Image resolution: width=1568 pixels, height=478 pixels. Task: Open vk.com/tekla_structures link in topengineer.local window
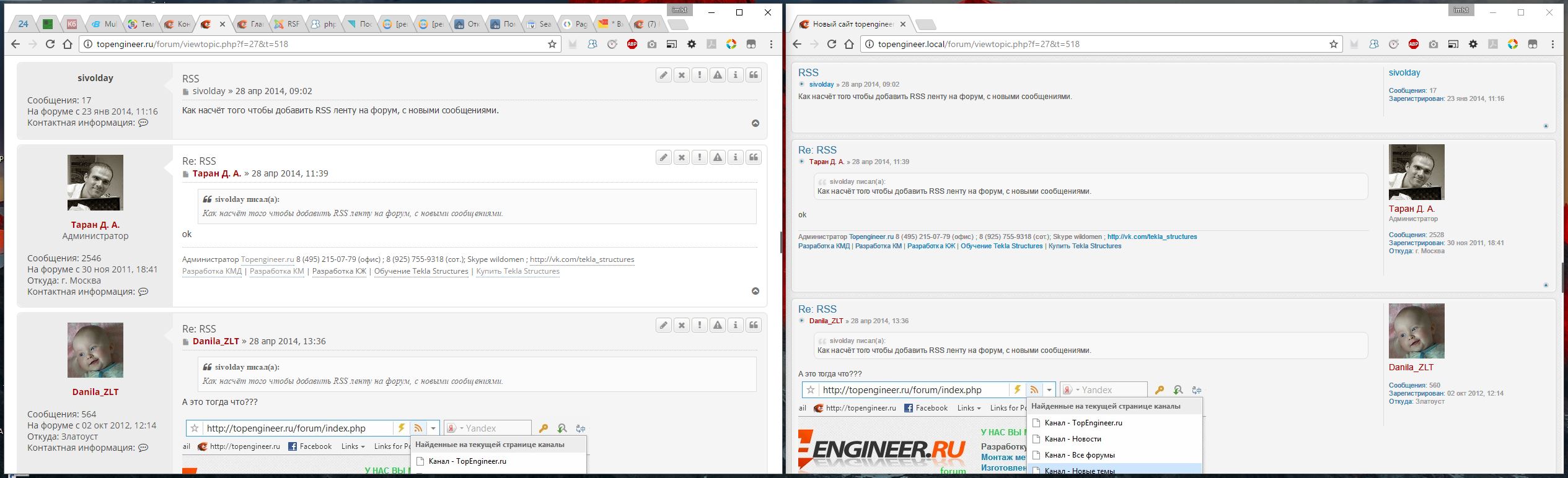click(1152, 237)
